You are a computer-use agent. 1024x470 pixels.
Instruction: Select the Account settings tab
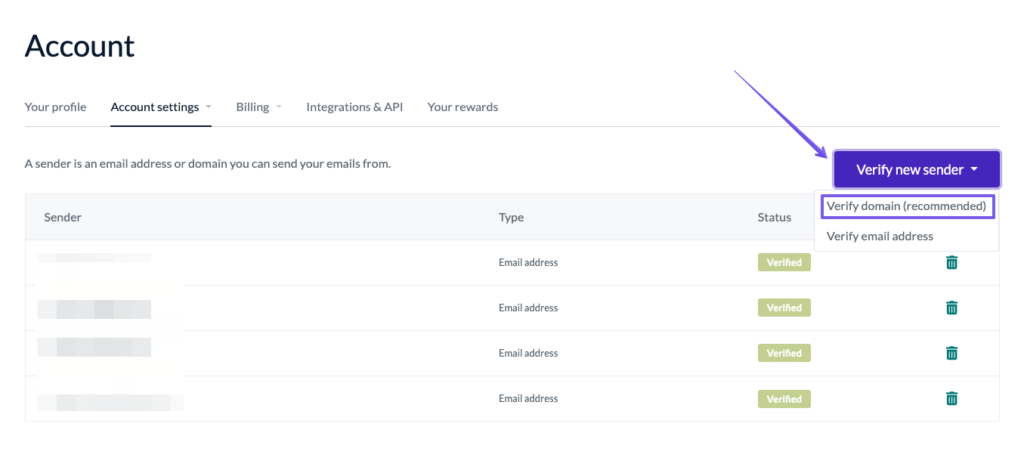click(154, 107)
